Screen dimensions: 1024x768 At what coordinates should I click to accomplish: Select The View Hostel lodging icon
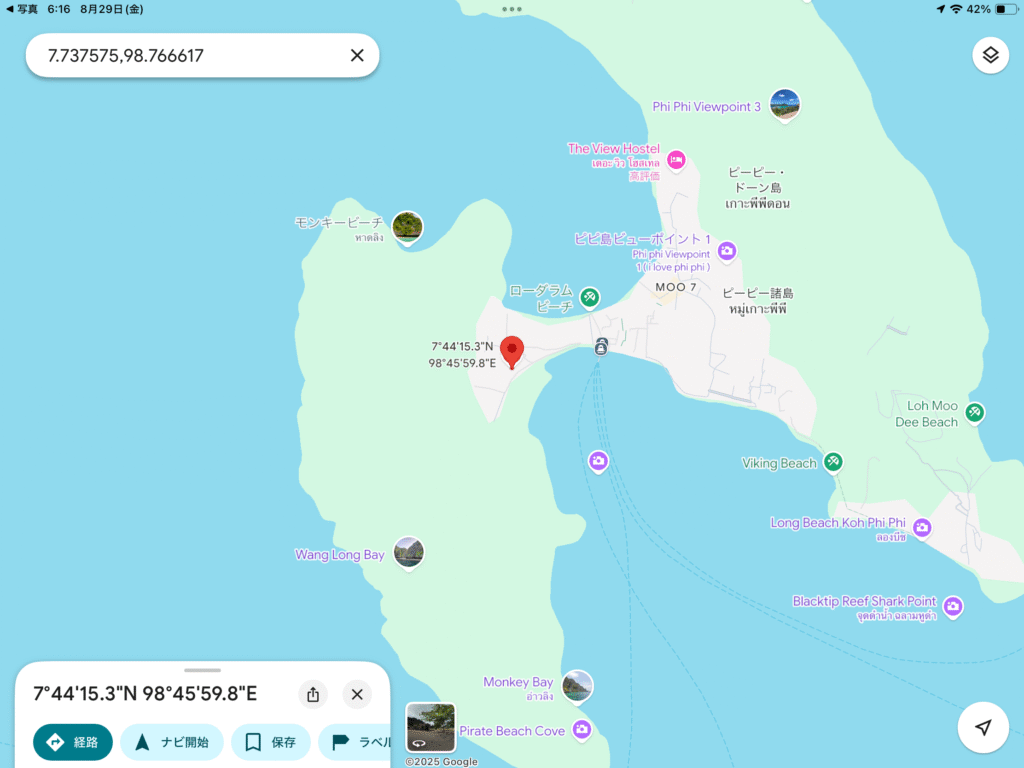tap(676, 160)
